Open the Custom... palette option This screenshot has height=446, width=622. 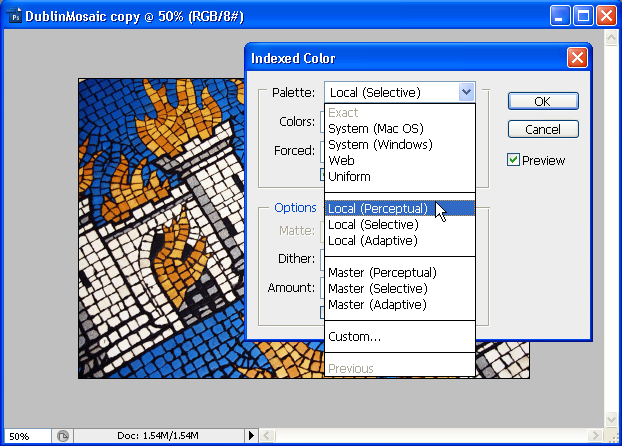[354, 337]
